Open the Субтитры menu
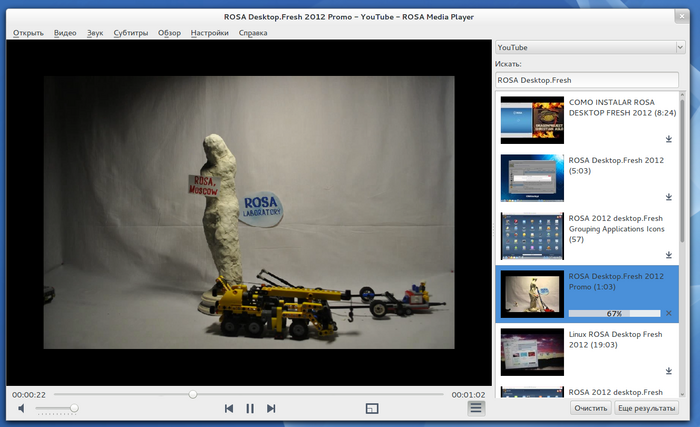 (130, 33)
